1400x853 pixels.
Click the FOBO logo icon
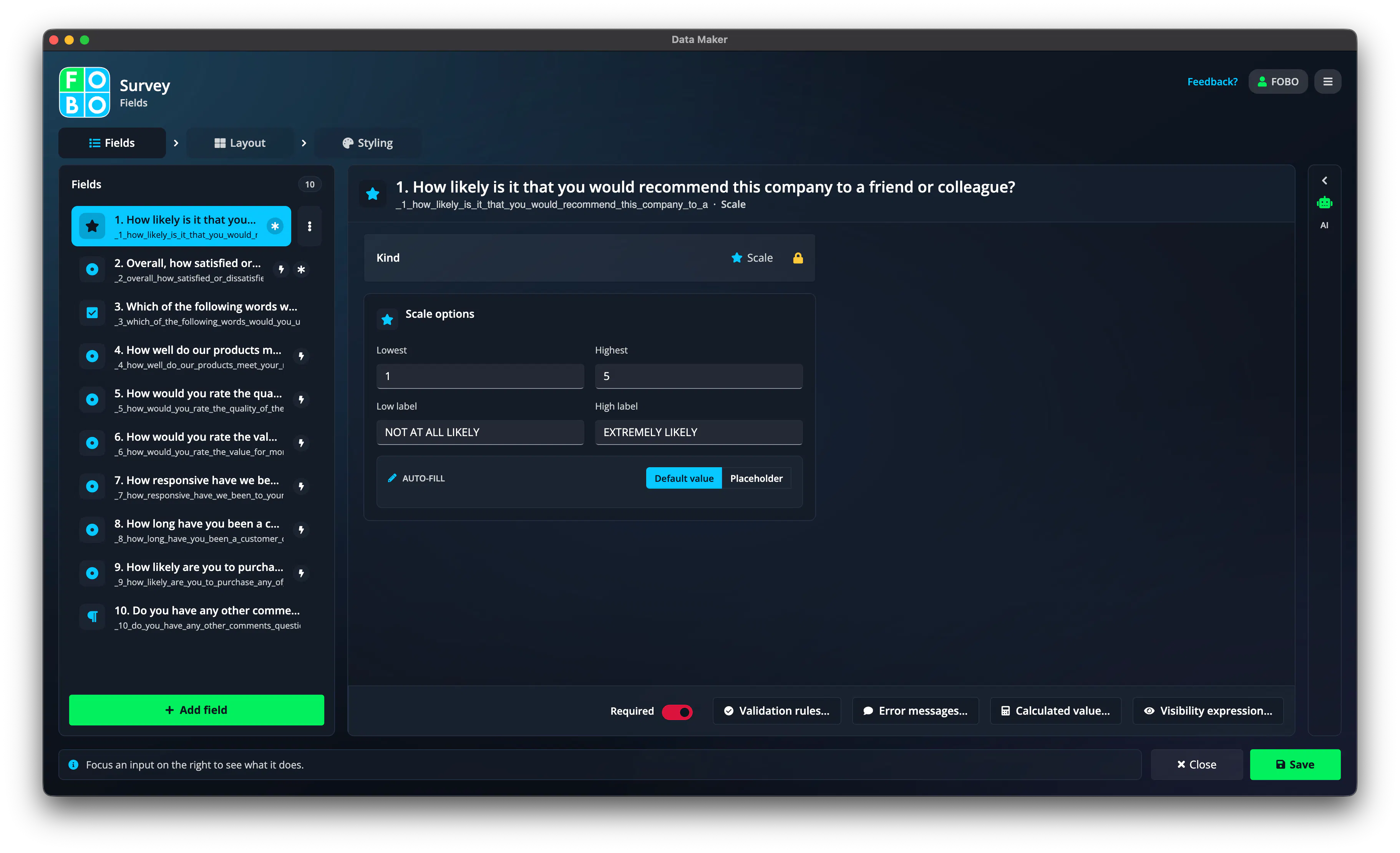click(84, 92)
